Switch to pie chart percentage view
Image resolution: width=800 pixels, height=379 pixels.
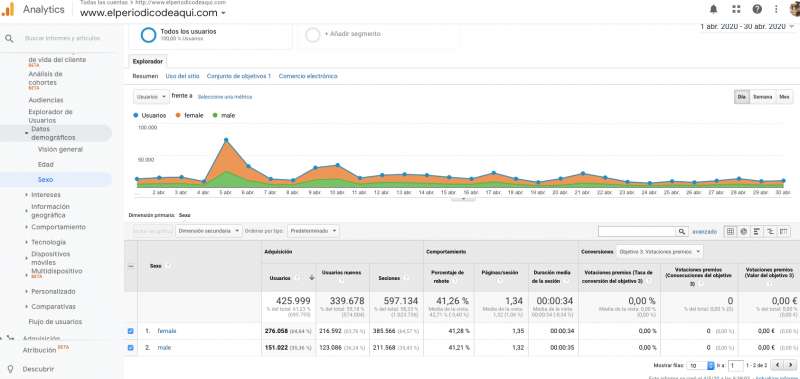click(744, 232)
